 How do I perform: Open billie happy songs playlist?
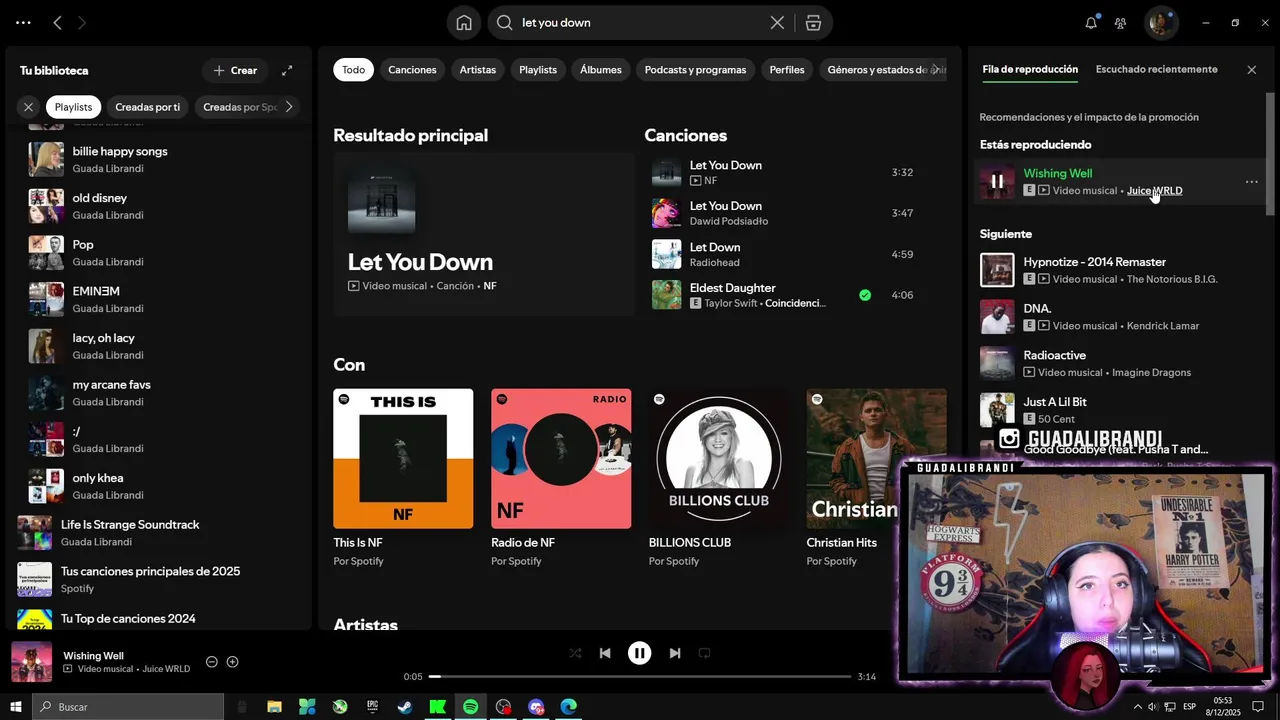tap(160, 159)
